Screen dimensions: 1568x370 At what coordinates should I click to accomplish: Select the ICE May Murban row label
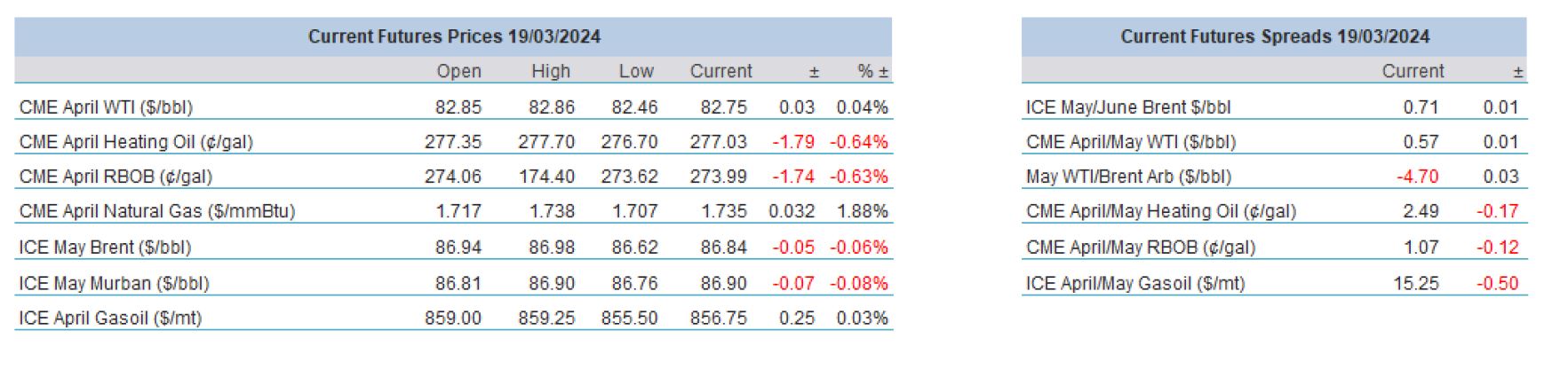(114, 283)
